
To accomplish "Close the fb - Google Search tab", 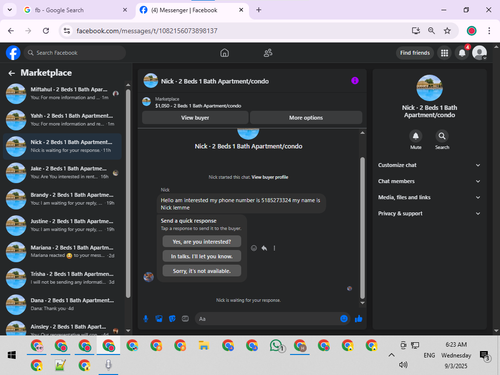I will point(125,10).
